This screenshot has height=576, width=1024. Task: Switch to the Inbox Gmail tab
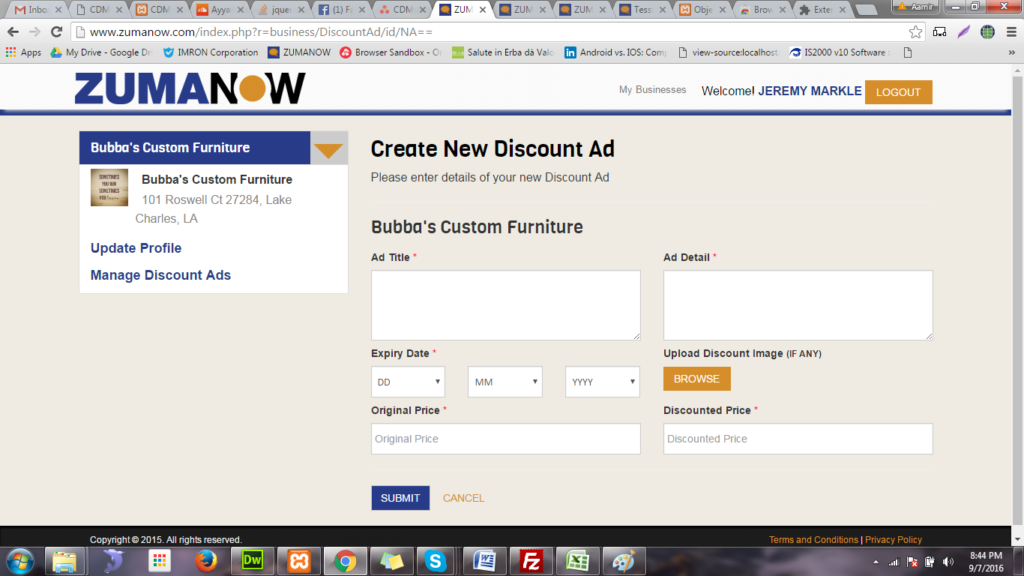tap(38, 10)
